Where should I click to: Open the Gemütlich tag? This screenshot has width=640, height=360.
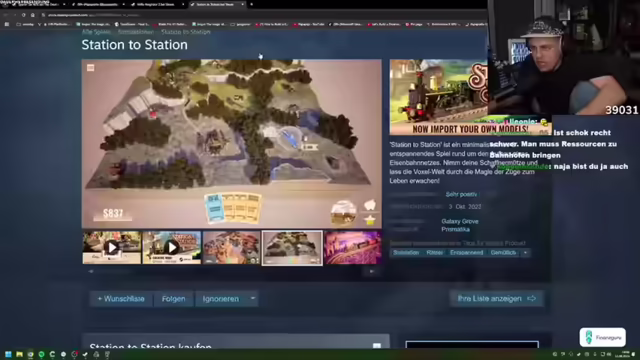tap(503, 253)
